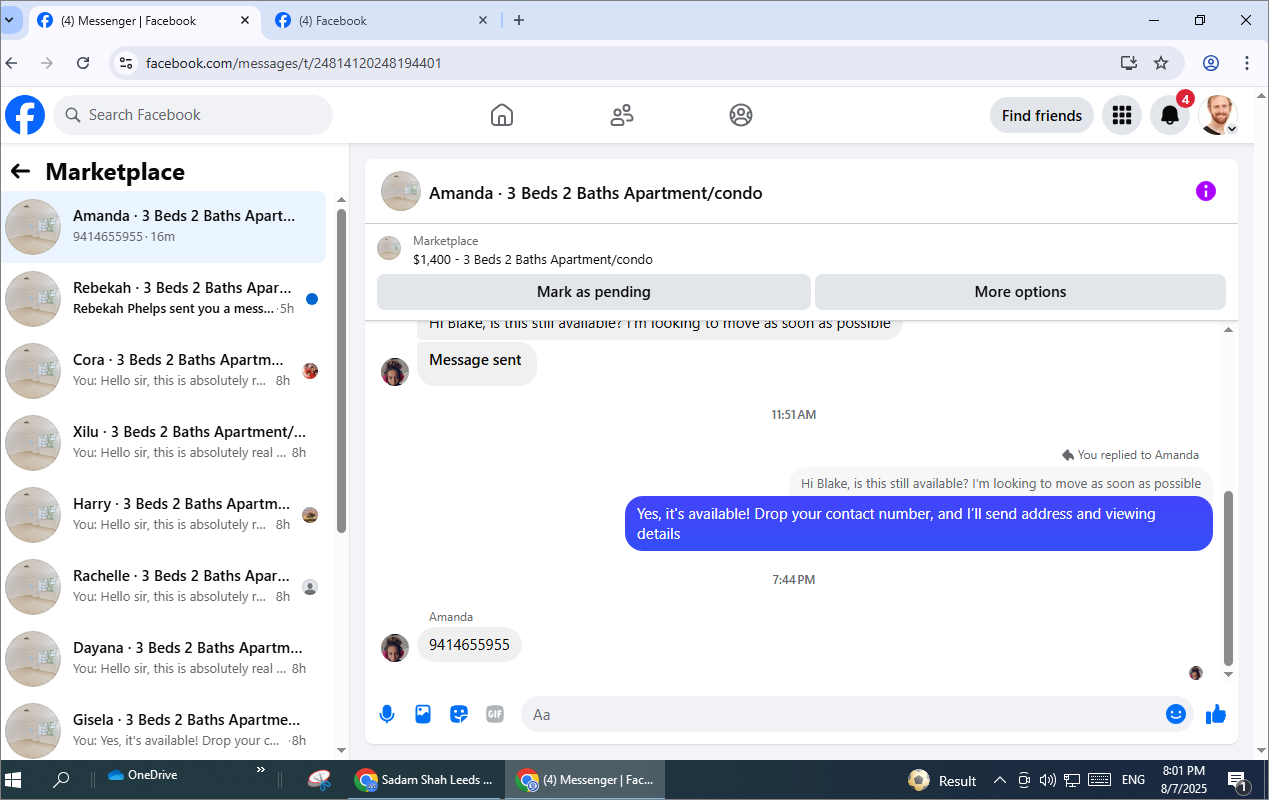
Task: Open the GIF picker icon
Action: 495,714
